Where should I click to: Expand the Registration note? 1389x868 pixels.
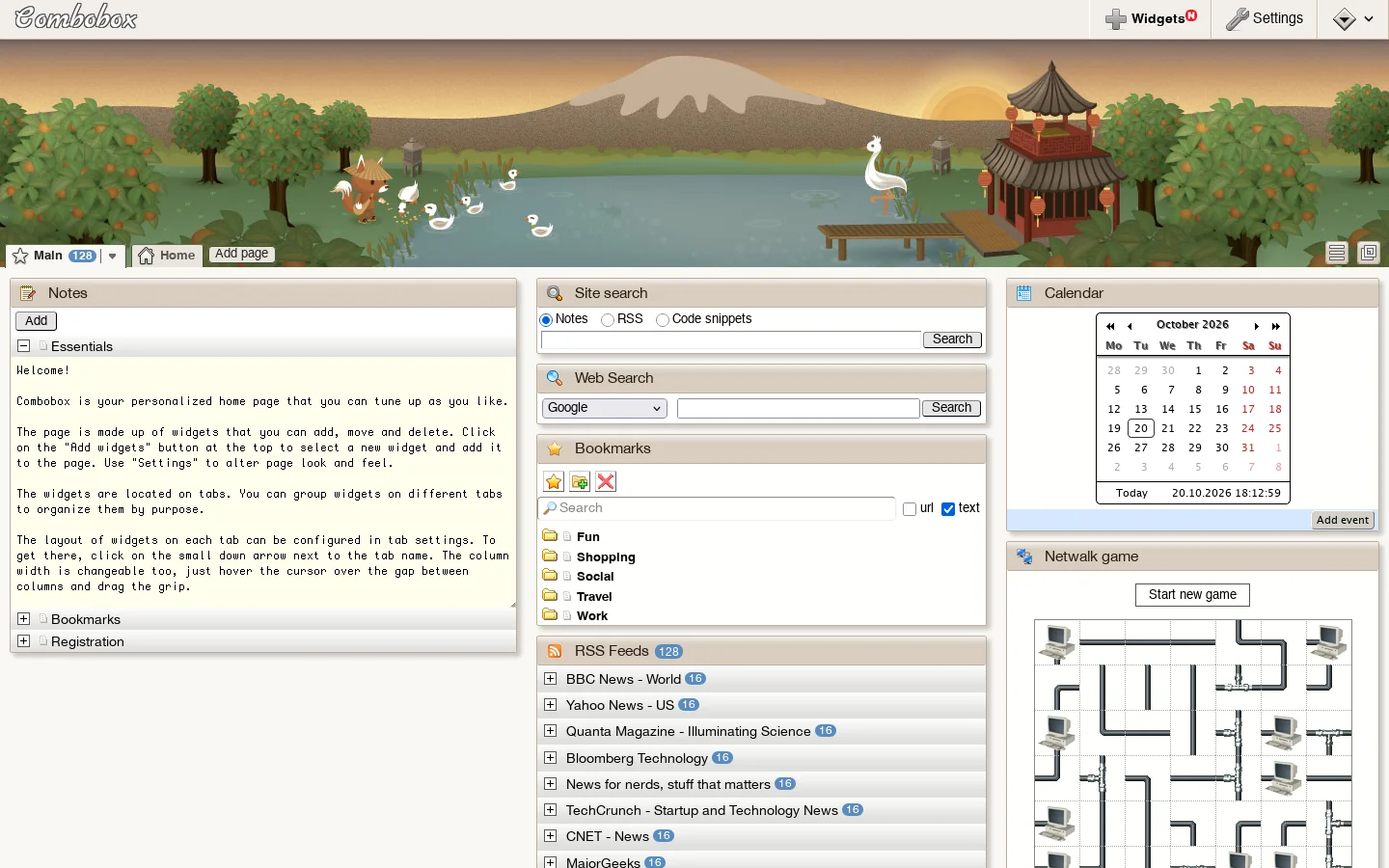[24, 641]
